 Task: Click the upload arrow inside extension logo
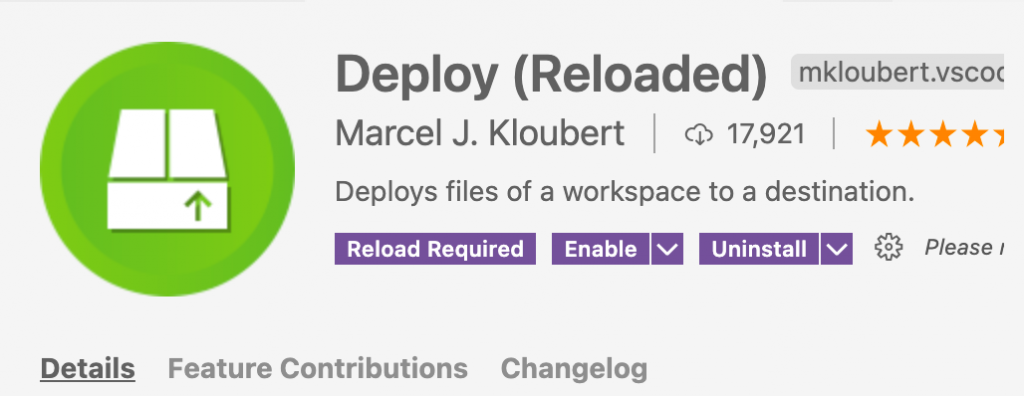197,206
